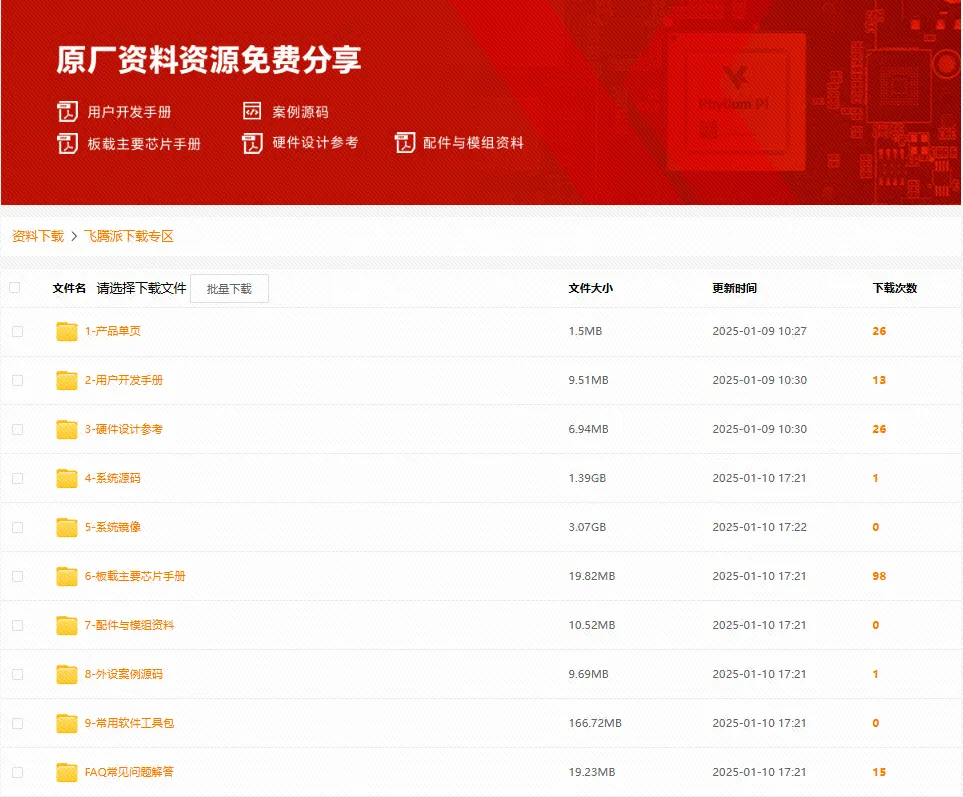Screen dimensions: 963x797
Task: Click the 文件名 column header
Action: click(x=69, y=288)
